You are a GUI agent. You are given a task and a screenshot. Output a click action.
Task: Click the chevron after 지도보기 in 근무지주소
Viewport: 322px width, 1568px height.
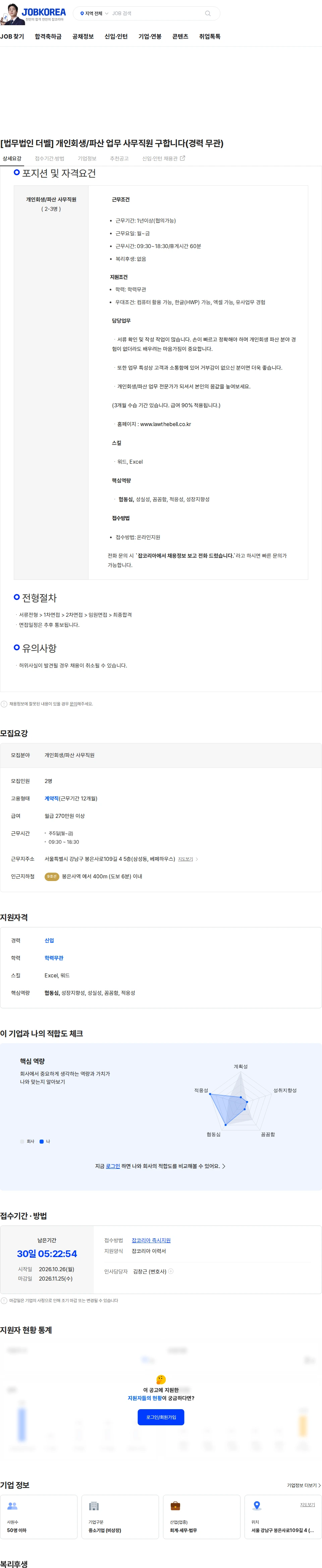pyautogui.click(x=196, y=859)
